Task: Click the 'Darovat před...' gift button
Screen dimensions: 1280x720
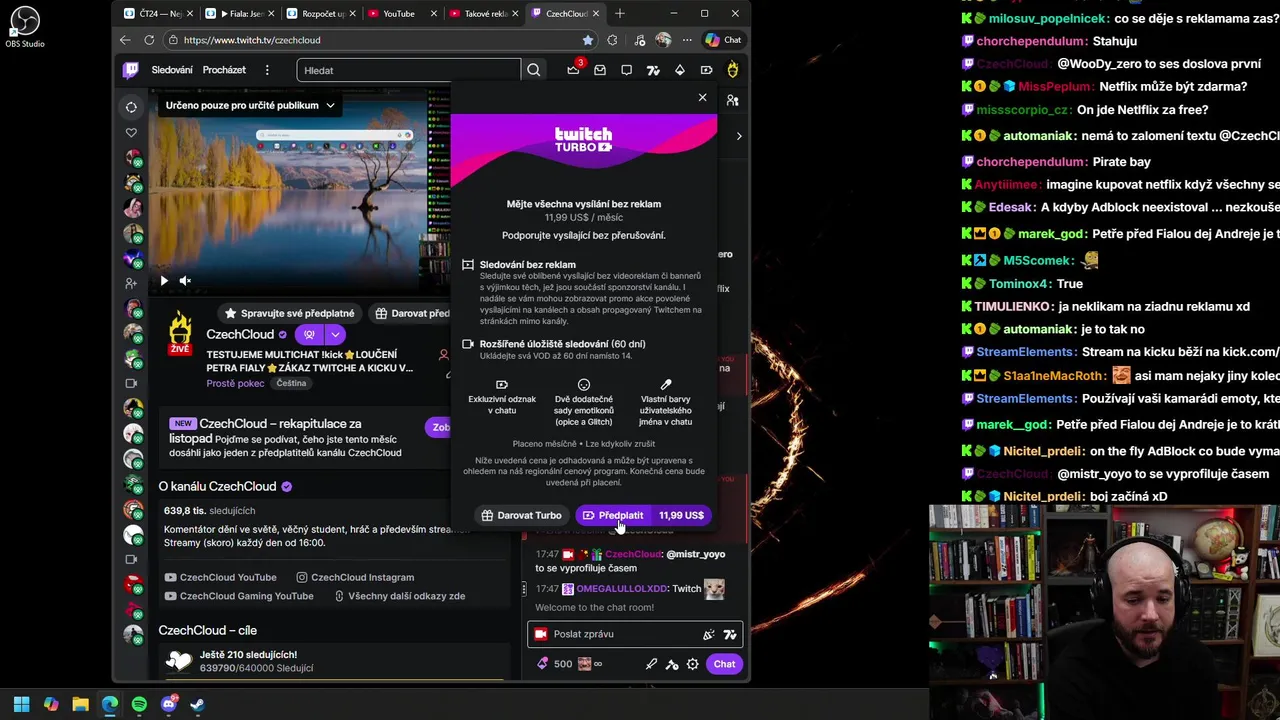Action: pyautogui.click(x=412, y=313)
